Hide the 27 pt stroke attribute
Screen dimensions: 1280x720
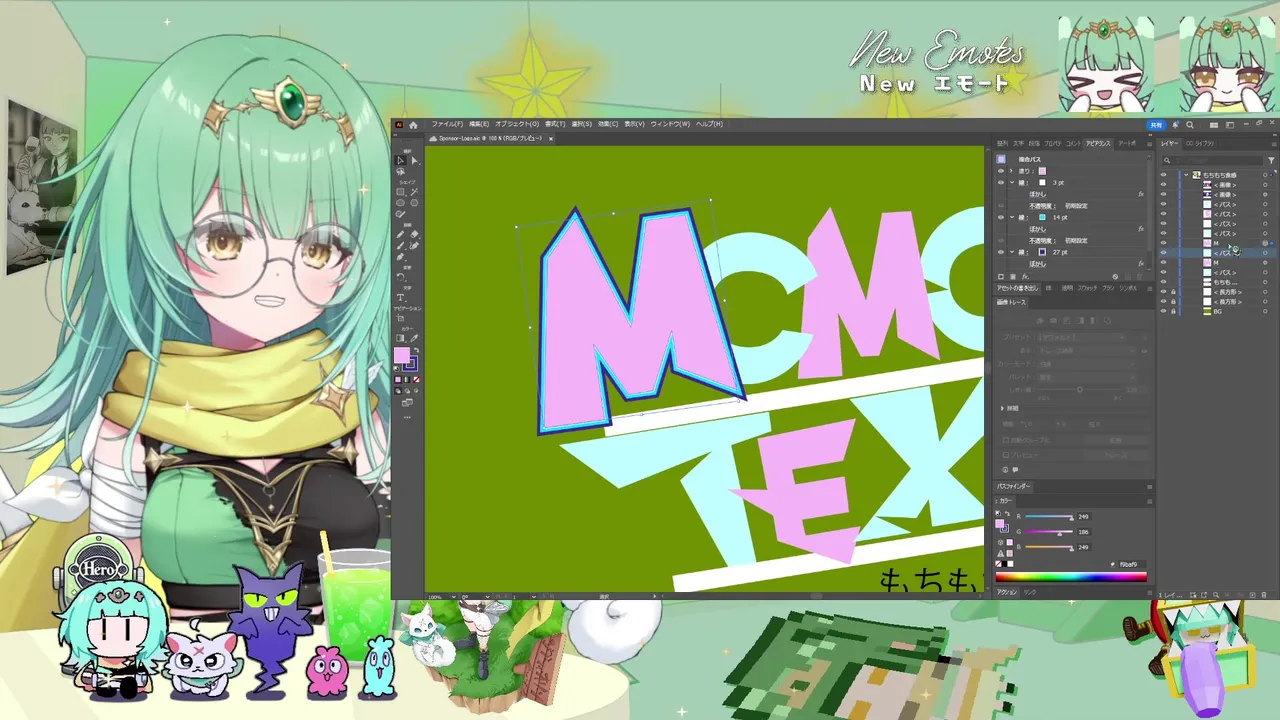(x=1001, y=252)
